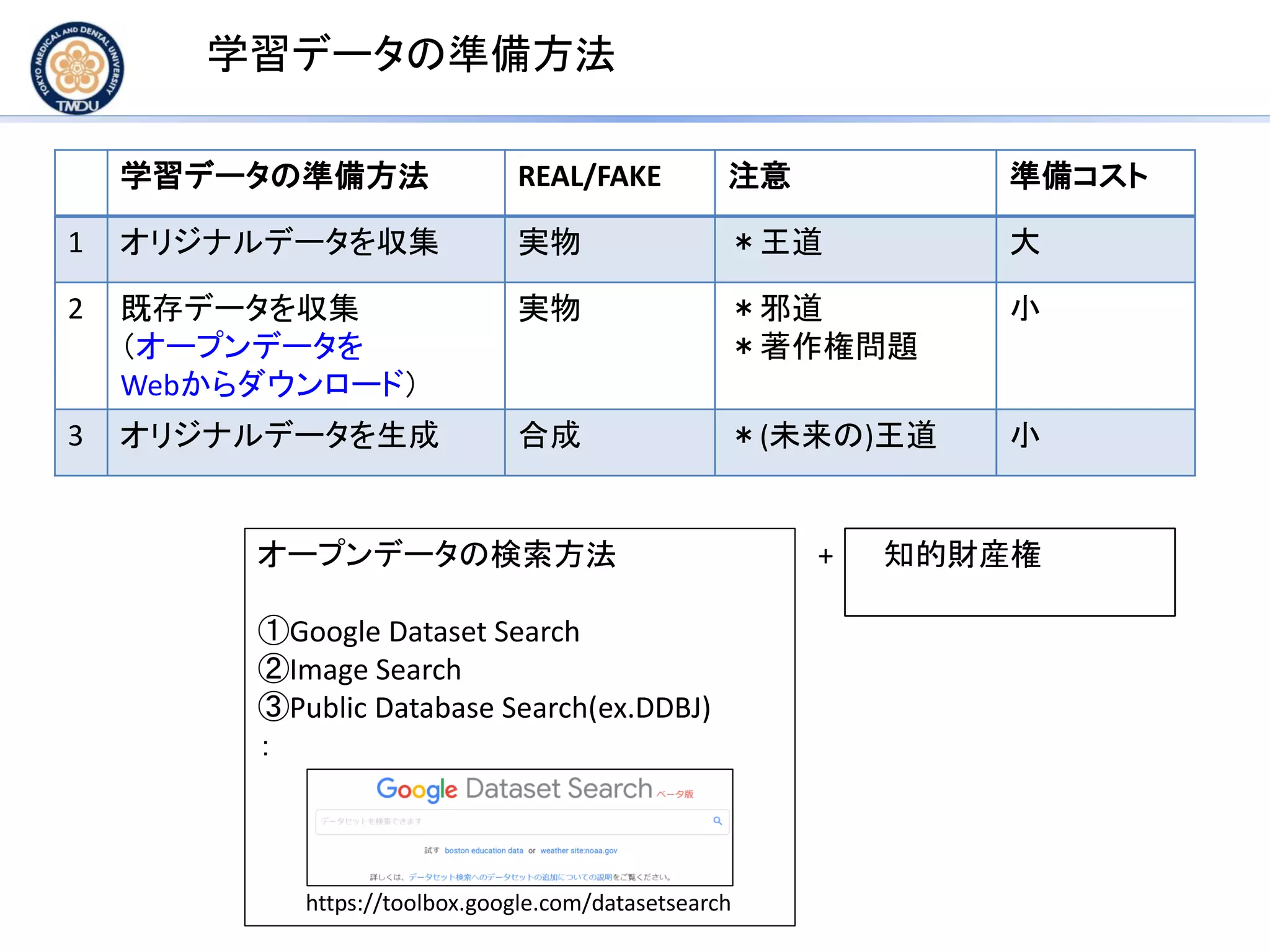Select the table header 注意

759,176
